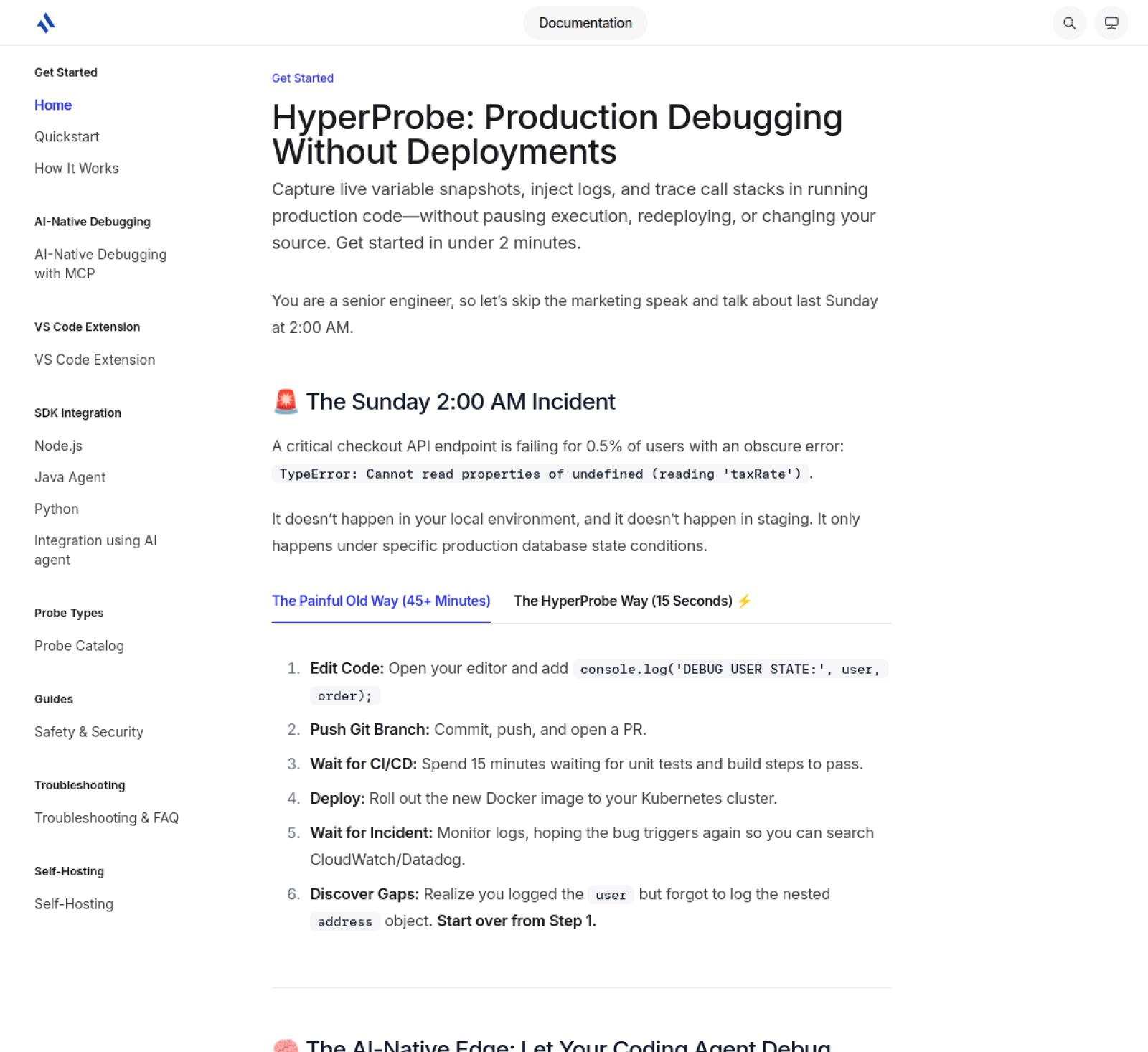The height and width of the screenshot is (1052, 1148).
Task: Open AI-Native Debugging with MCP page
Action: [100, 263]
